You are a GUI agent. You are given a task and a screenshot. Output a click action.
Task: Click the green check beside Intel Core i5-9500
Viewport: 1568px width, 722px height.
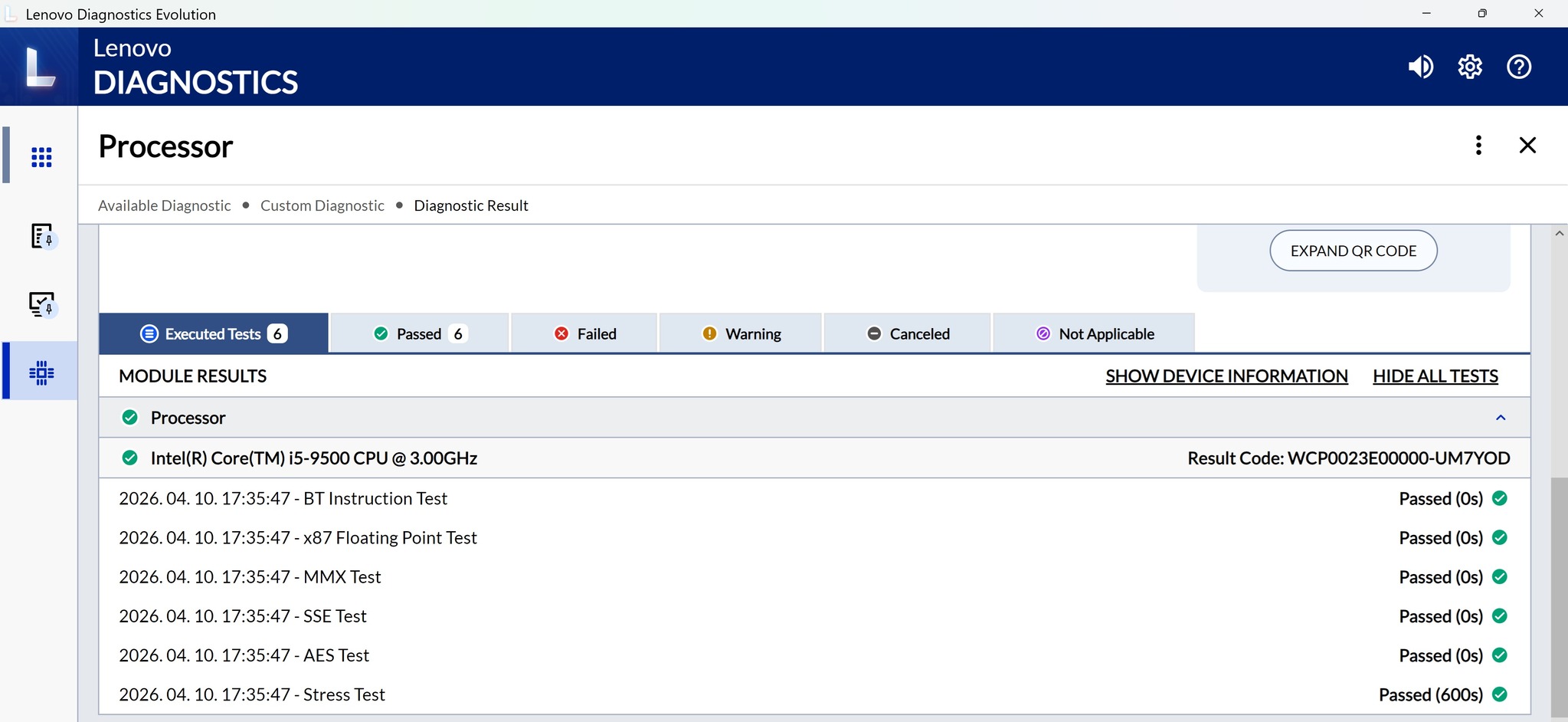click(130, 458)
